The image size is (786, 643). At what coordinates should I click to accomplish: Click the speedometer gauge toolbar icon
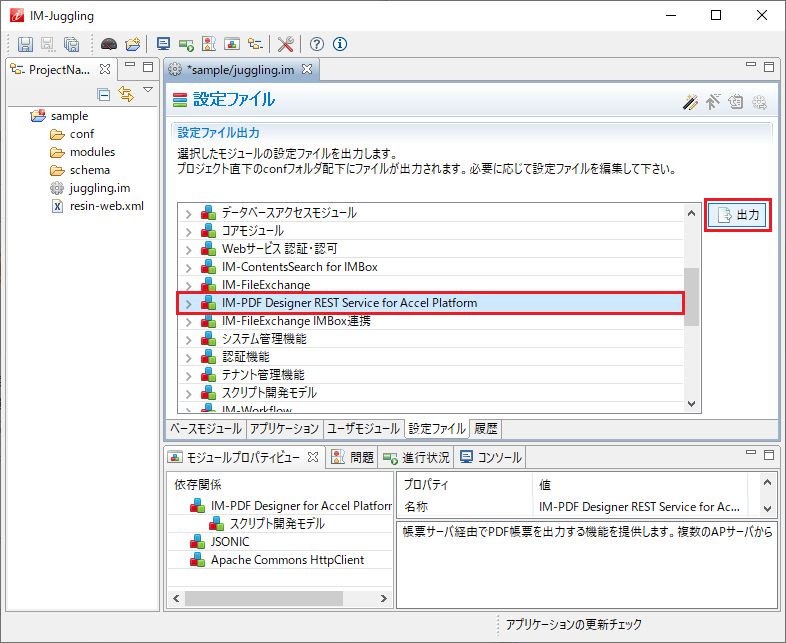[109, 44]
